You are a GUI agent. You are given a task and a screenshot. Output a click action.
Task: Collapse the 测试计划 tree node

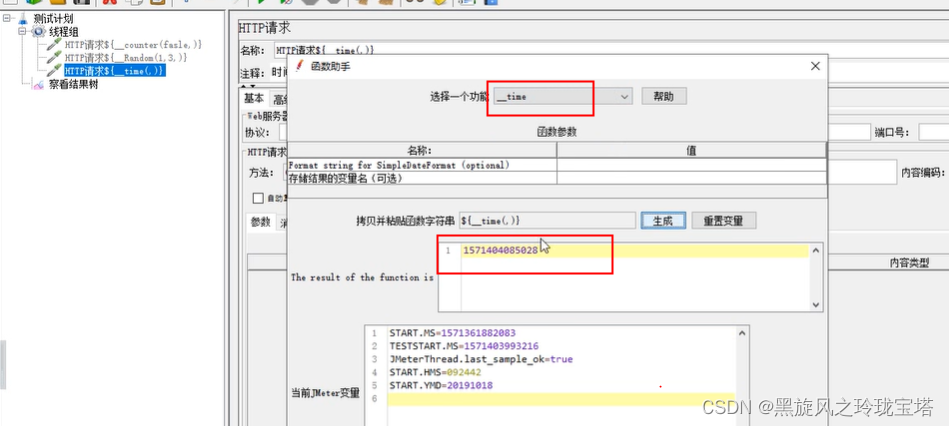point(7,19)
